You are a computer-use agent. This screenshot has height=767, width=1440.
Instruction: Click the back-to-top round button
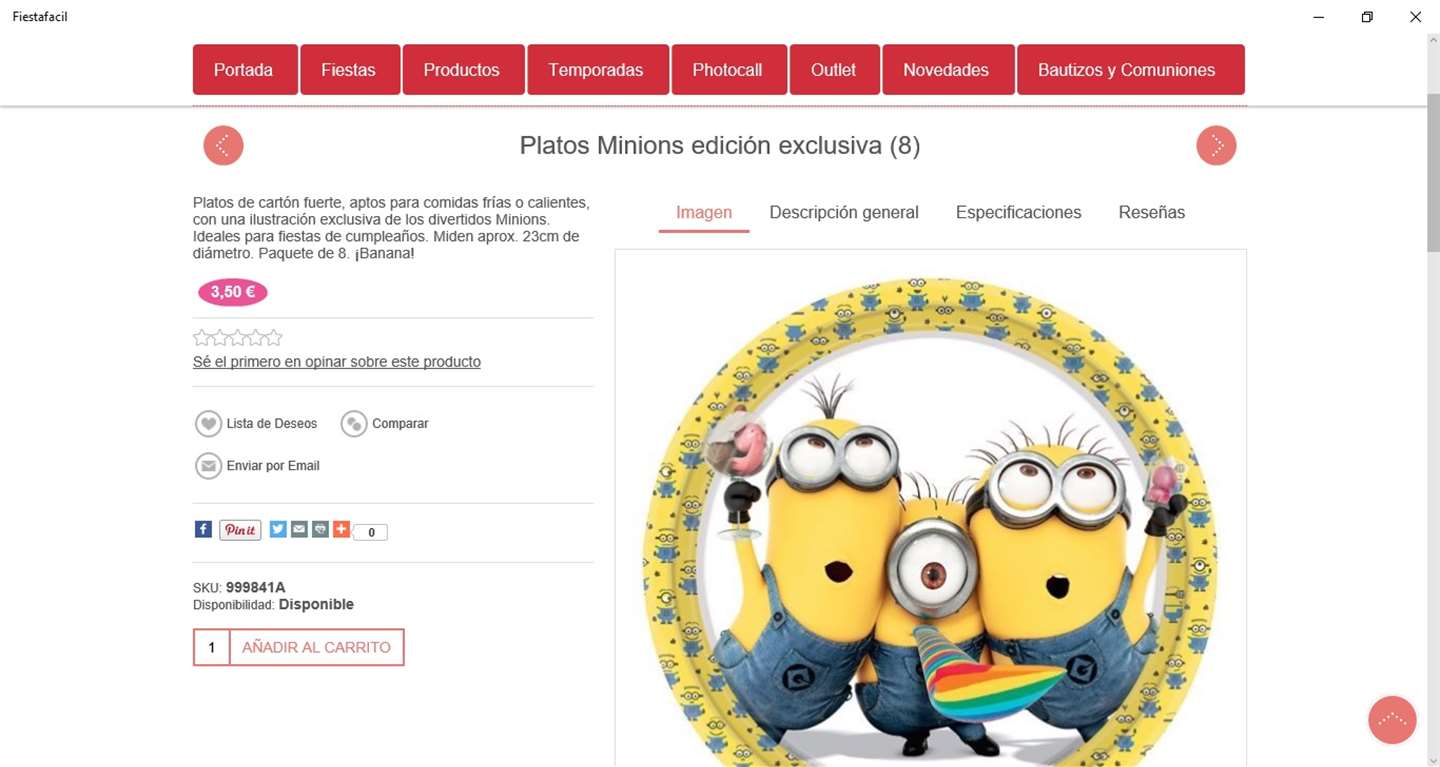coord(1392,720)
